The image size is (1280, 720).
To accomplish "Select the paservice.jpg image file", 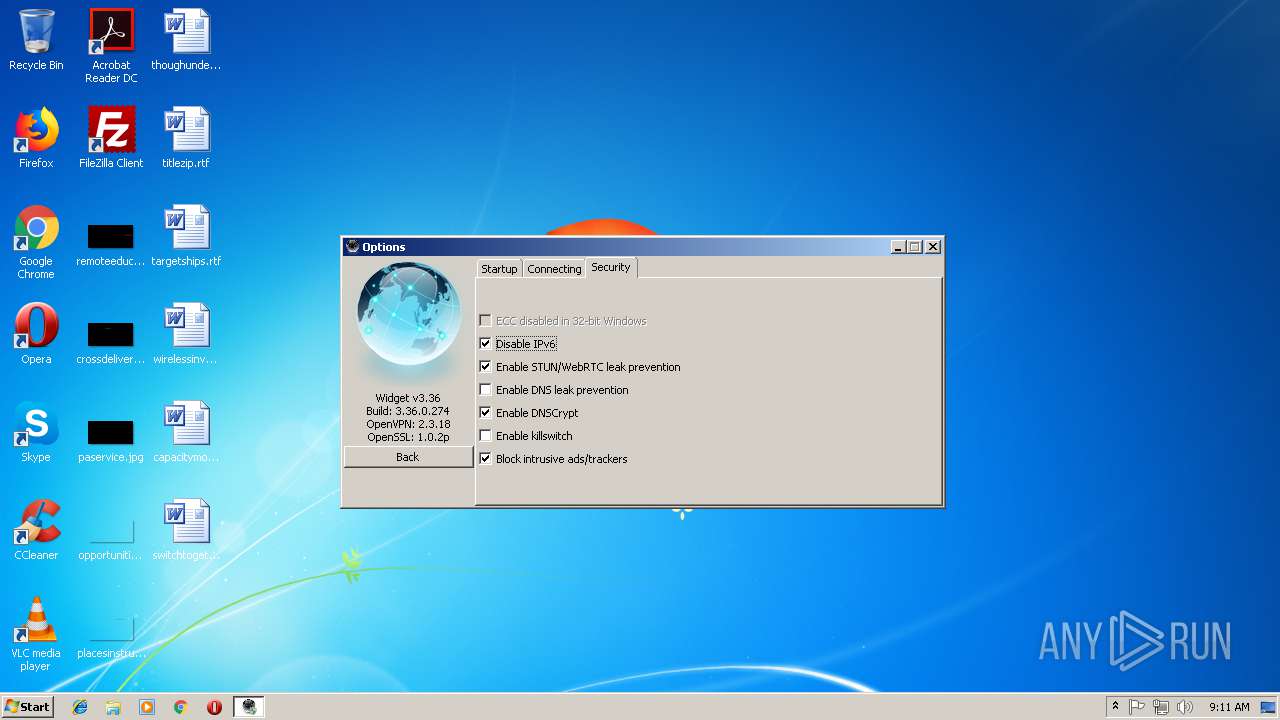I will [111, 440].
